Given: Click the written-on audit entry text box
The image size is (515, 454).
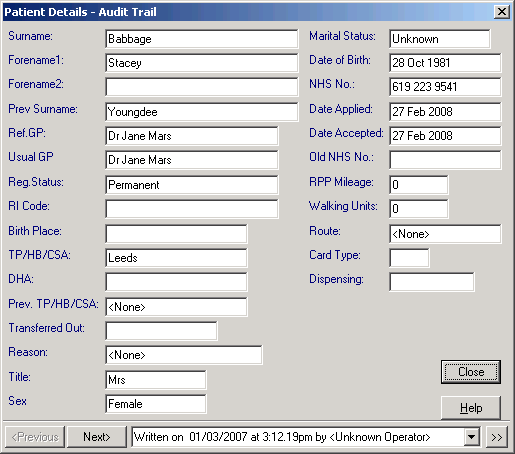Looking at the screenshot, I should coord(298,437).
